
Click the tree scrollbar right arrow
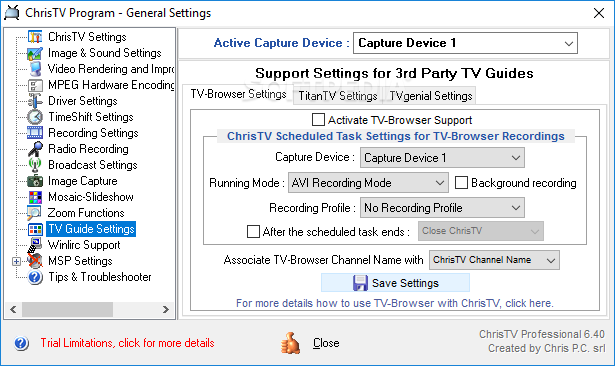(x=166, y=310)
